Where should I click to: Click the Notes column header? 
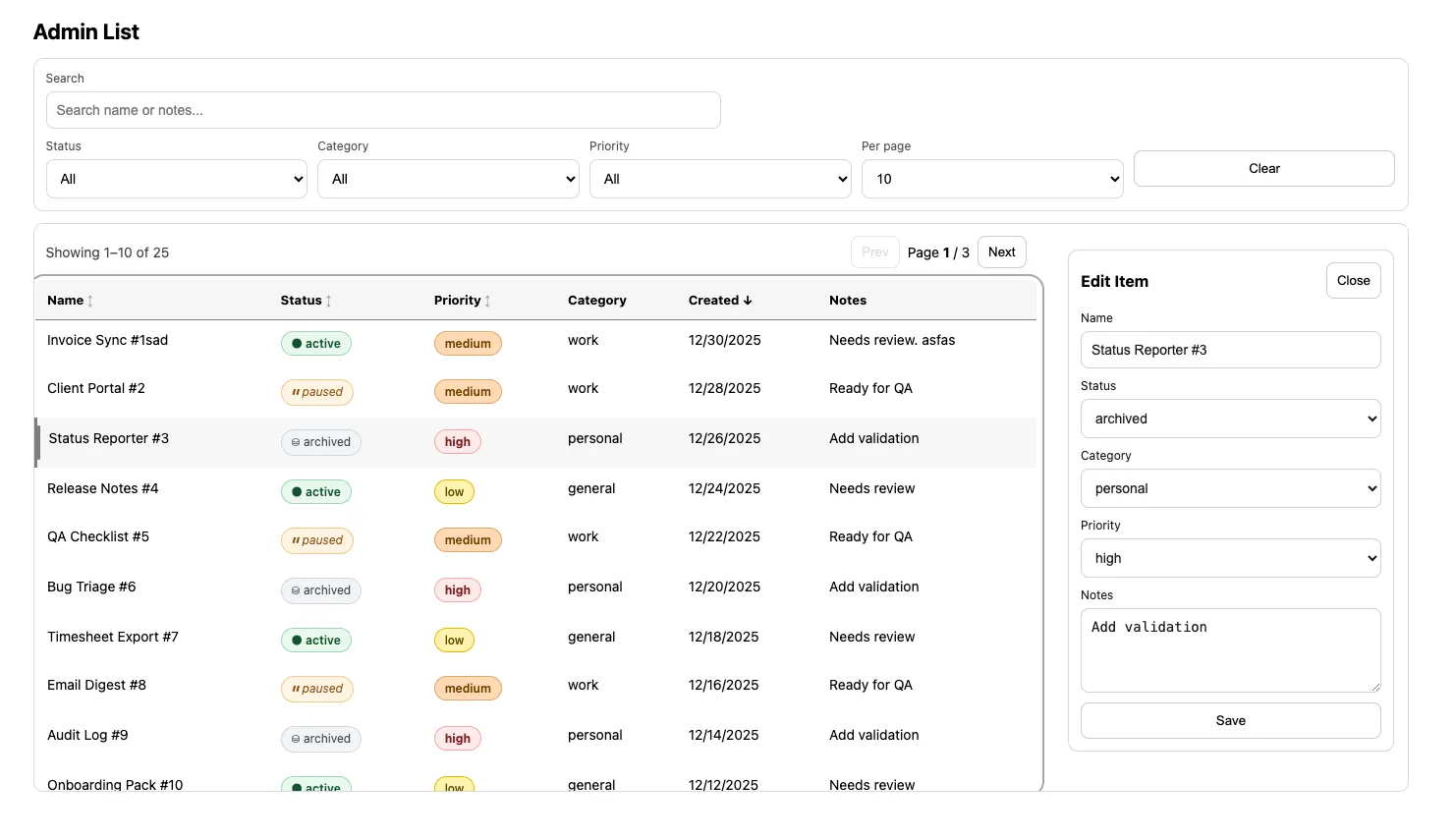coord(848,301)
